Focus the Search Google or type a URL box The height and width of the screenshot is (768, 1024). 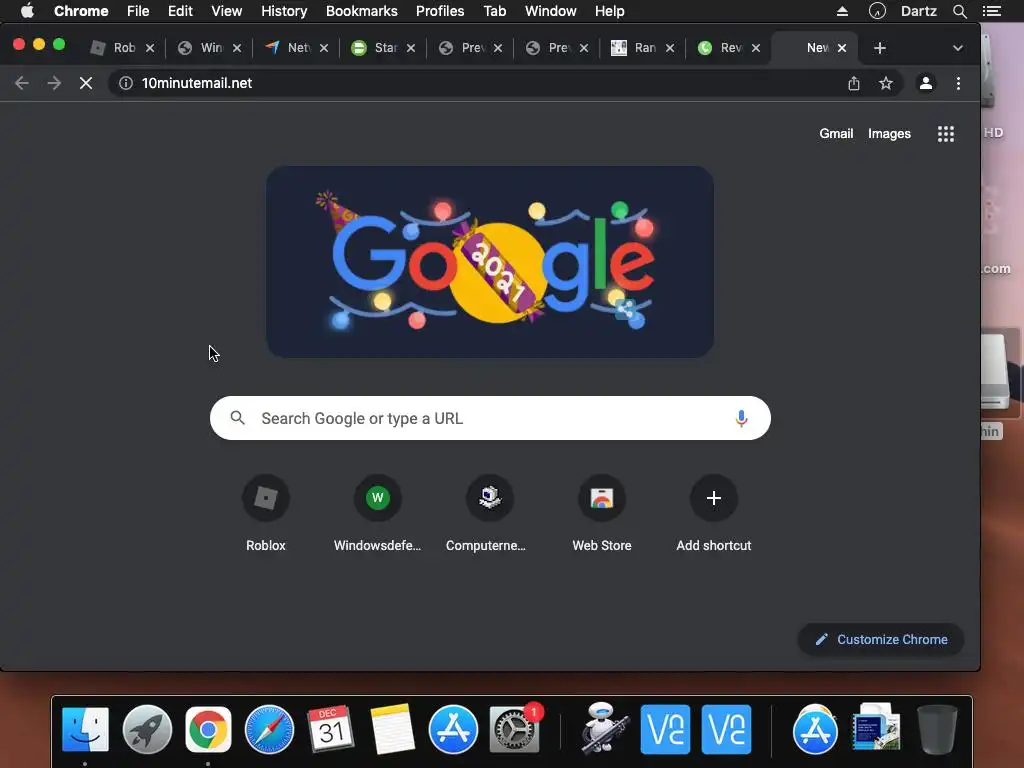pos(490,418)
